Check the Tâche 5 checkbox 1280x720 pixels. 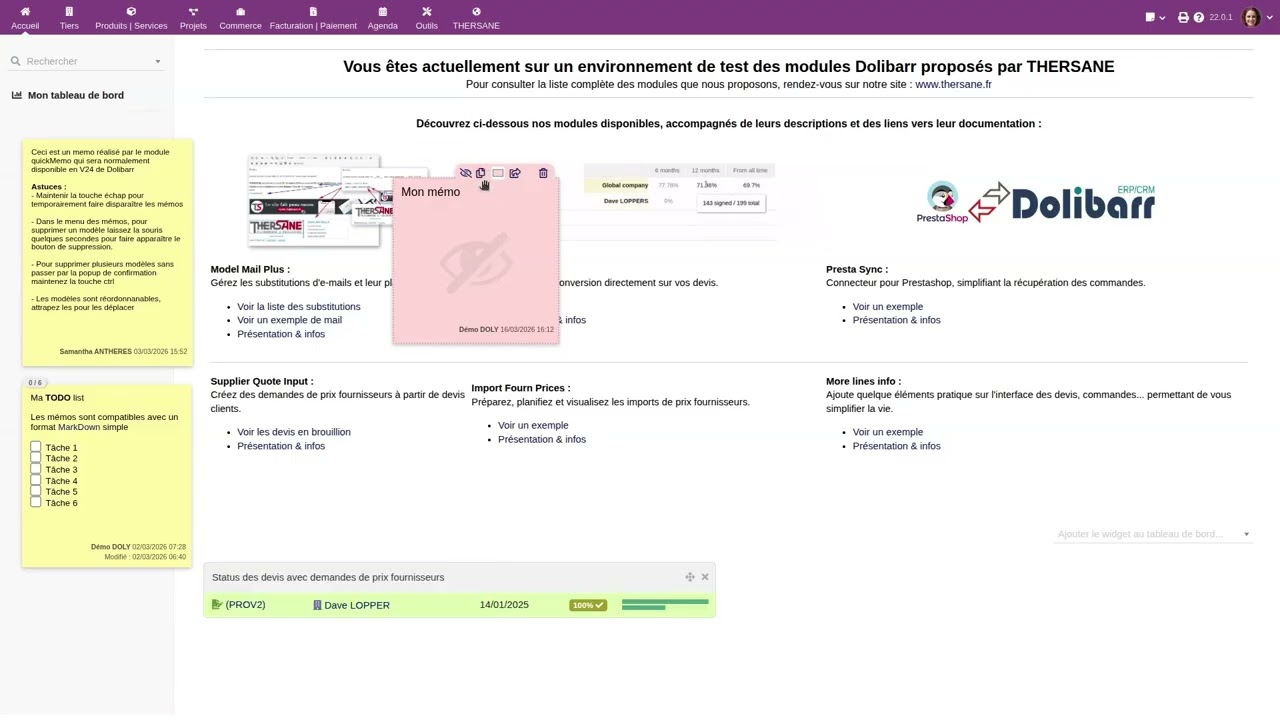(36, 491)
